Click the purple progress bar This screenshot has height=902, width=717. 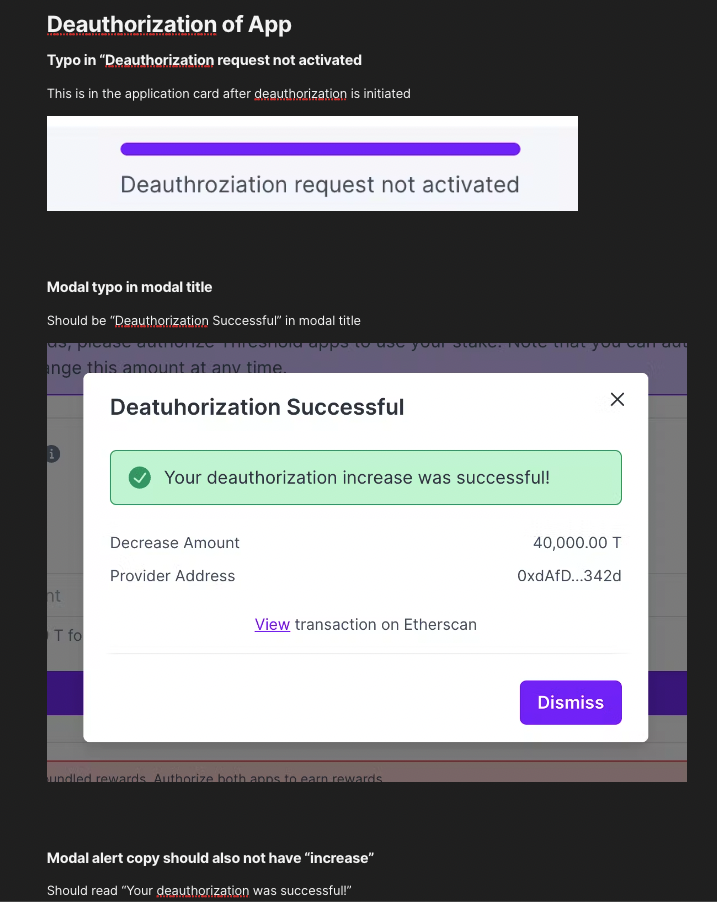[x=320, y=148]
